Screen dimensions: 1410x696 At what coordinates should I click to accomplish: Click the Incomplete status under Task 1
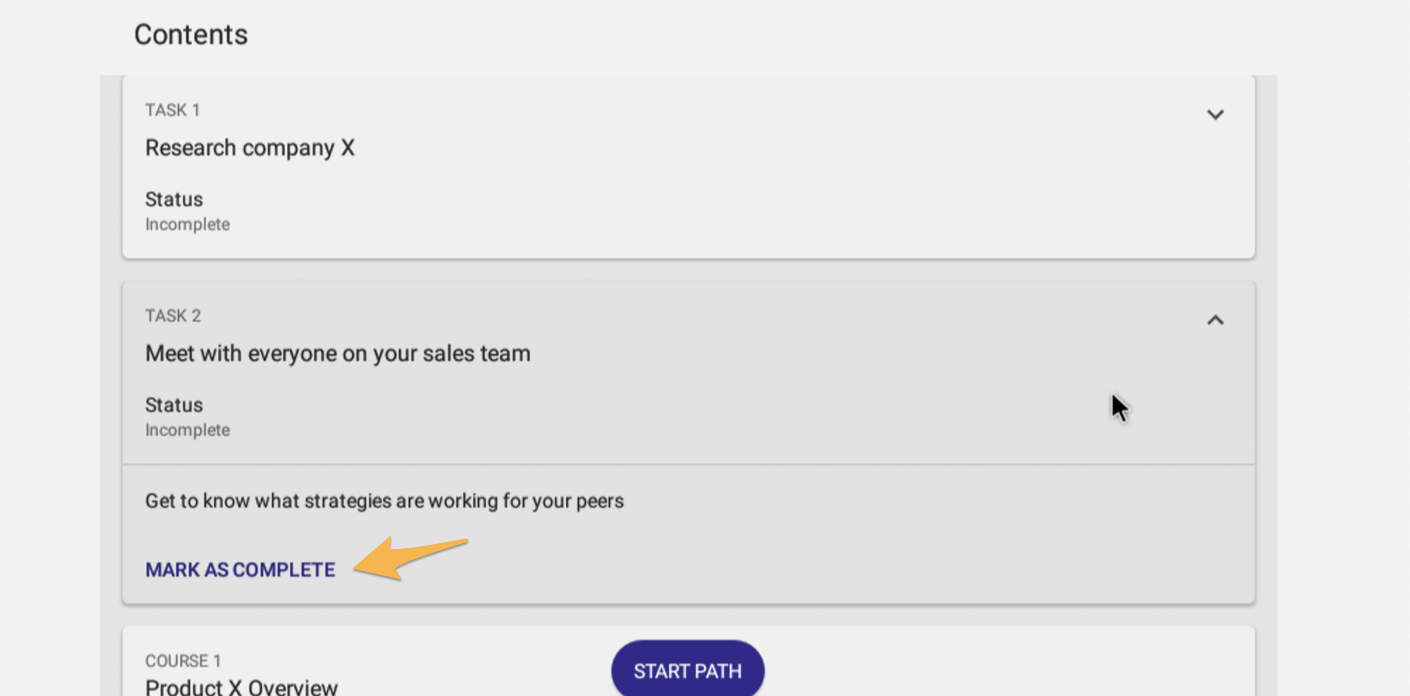click(187, 225)
